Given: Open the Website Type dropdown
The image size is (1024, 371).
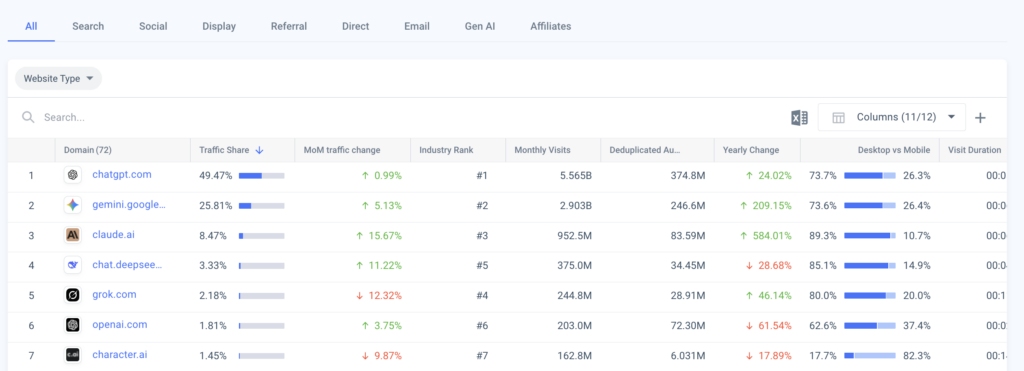Looking at the screenshot, I should pyautogui.click(x=58, y=78).
